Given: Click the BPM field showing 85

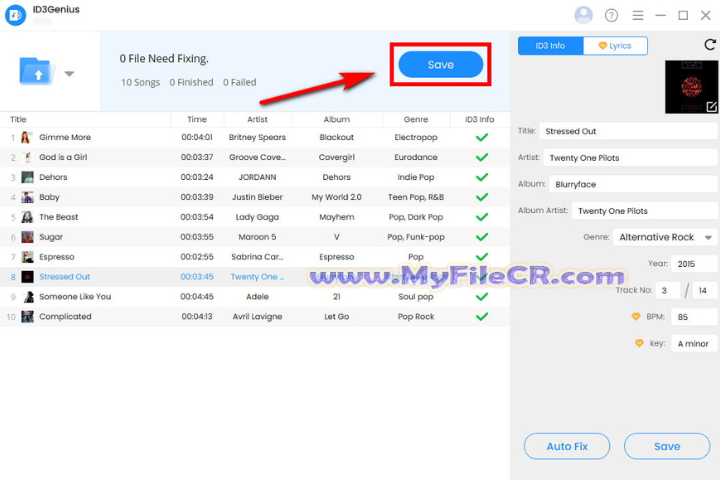Looking at the screenshot, I should coord(694,317).
